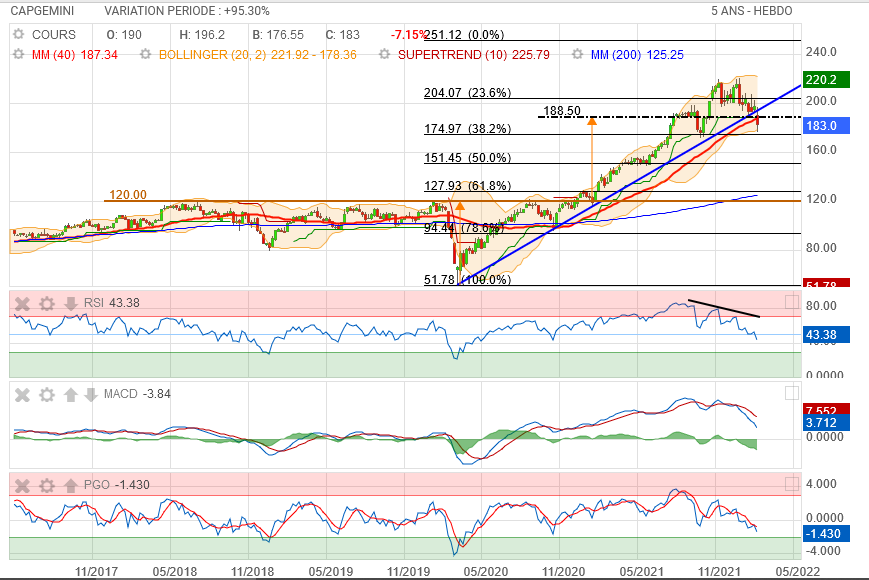Toggle the checkbox in the PGO panel corner
The image size is (869, 580).
pyautogui.click(x=792, y=484)
